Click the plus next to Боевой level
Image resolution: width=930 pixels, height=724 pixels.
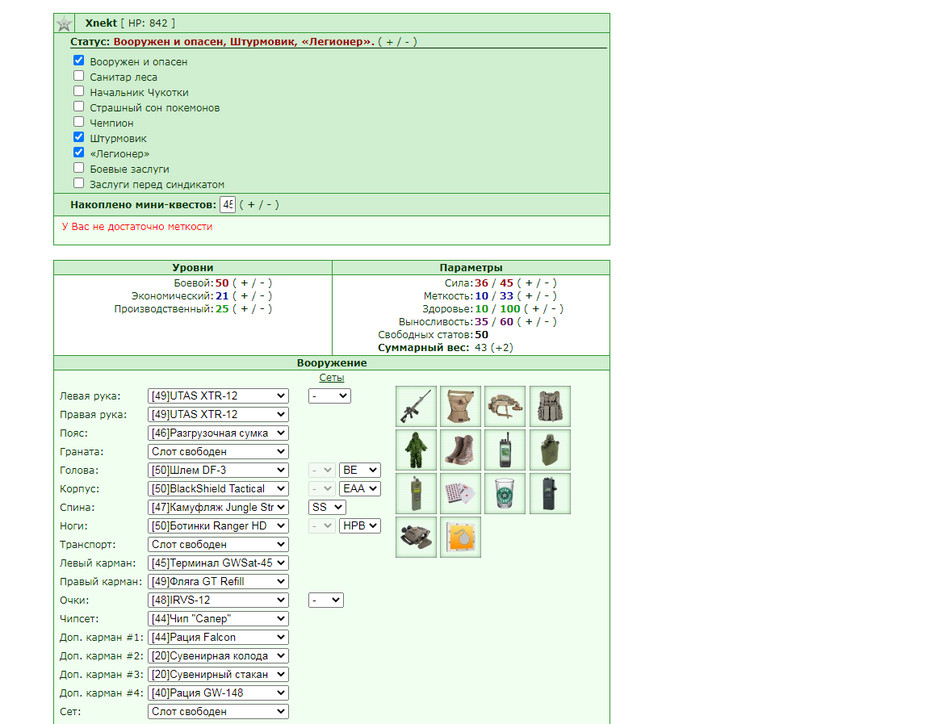coord(244,283)
